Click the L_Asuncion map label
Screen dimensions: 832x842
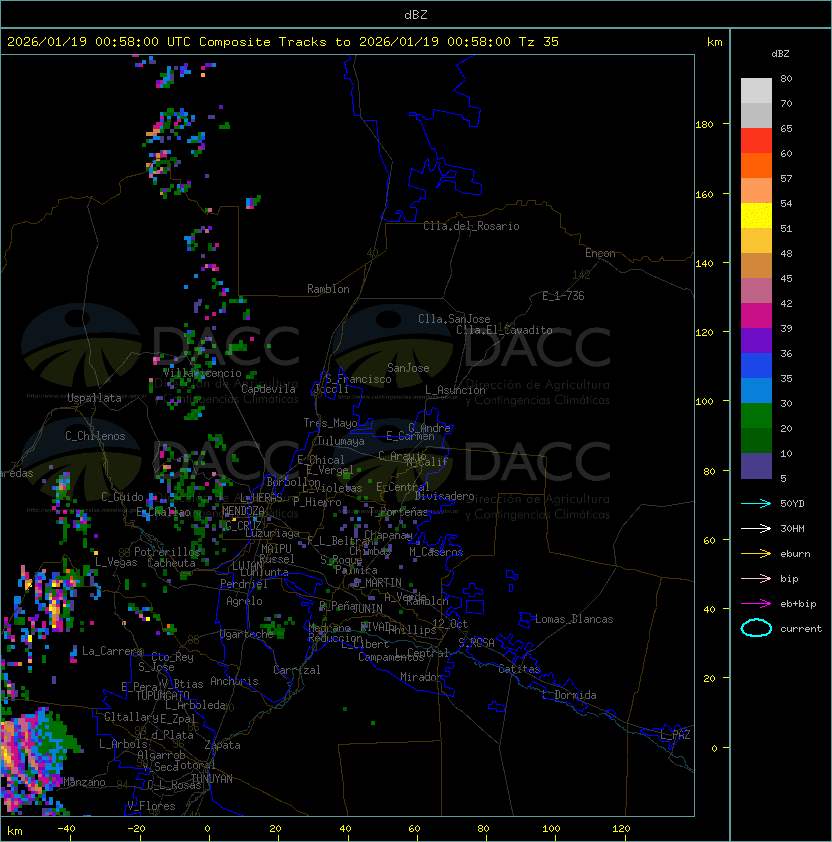455,390
